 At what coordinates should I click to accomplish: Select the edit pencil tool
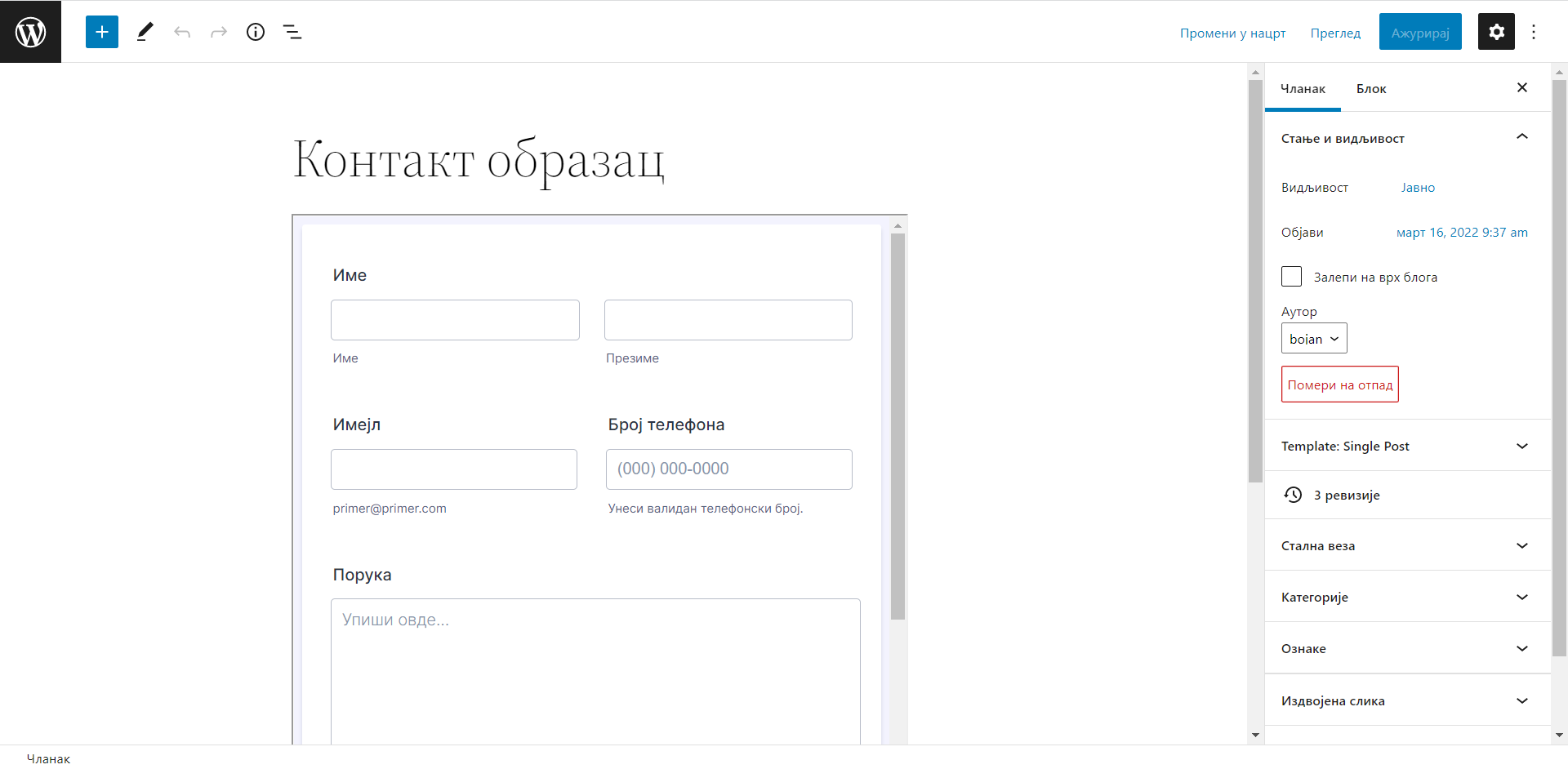(145, 32)
